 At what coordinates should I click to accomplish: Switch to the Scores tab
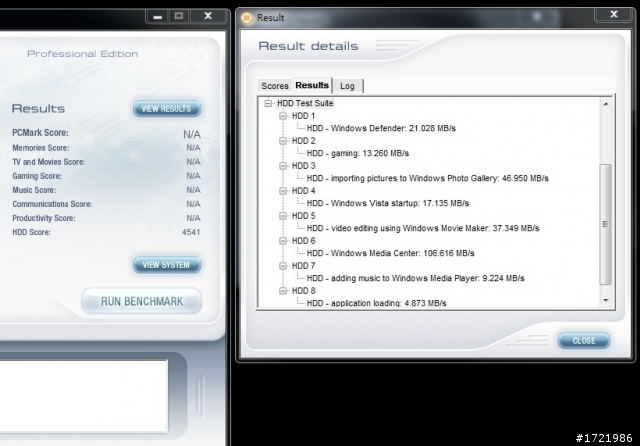pyautogui.click(x=275, y=86)
